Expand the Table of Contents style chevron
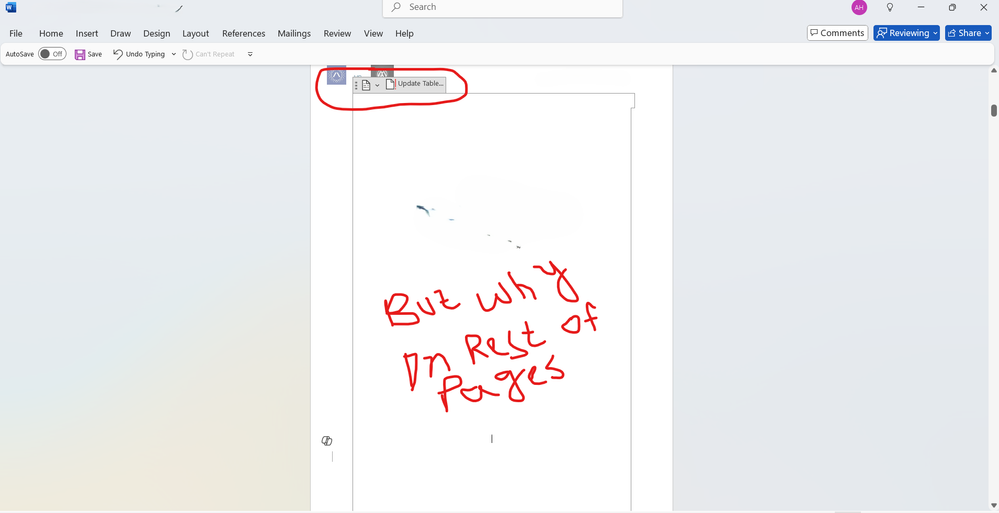999x513 pixels. click(x=377, y=85)
